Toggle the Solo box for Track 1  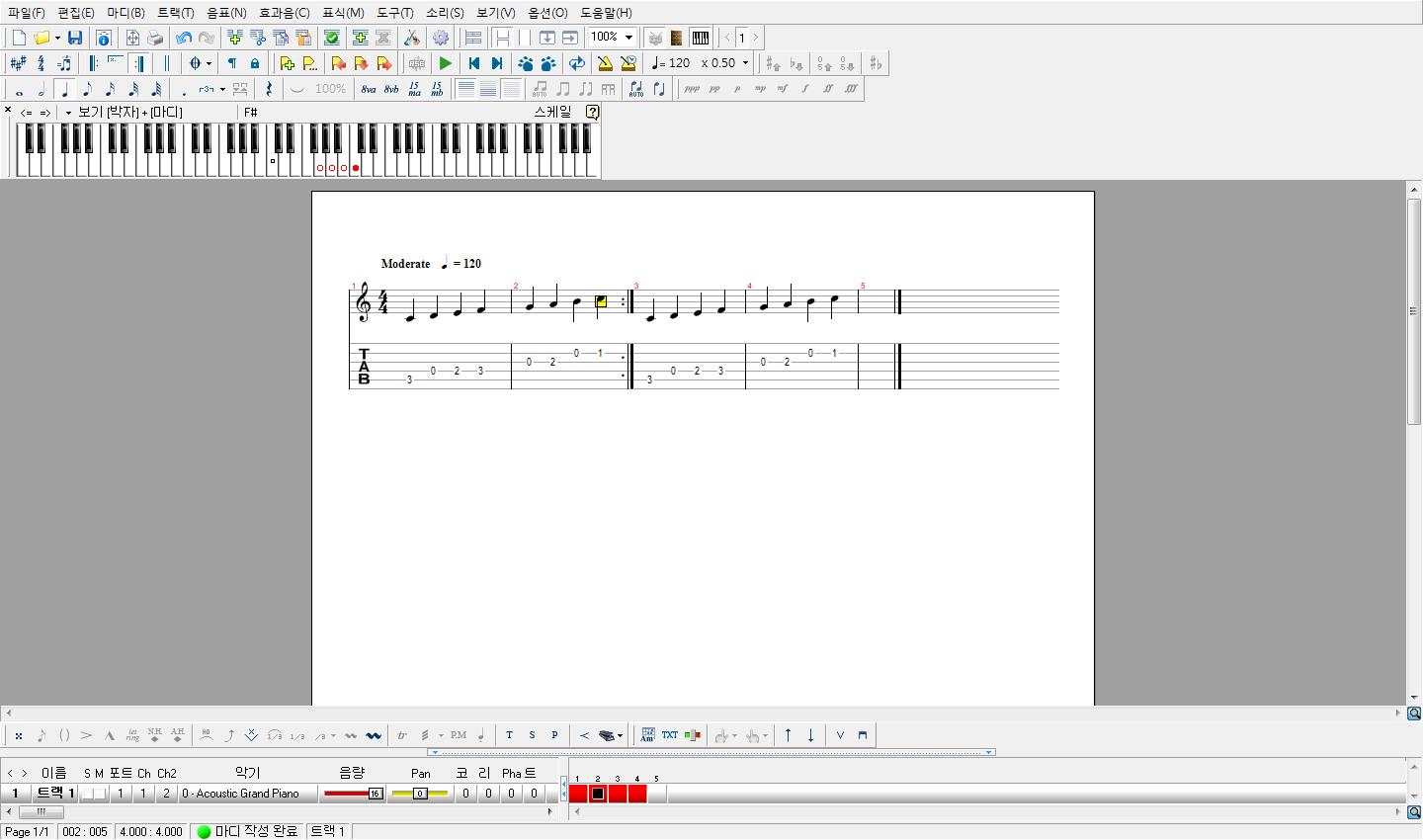(88, 794)
